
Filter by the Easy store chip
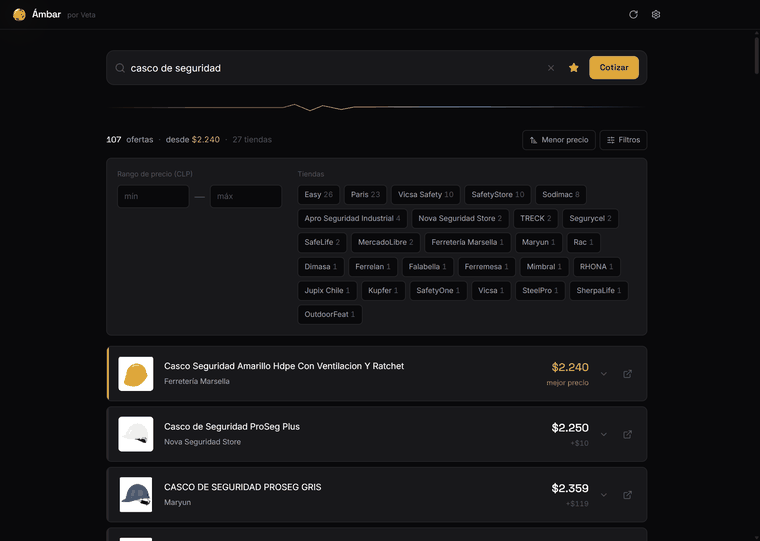point(318,194)
